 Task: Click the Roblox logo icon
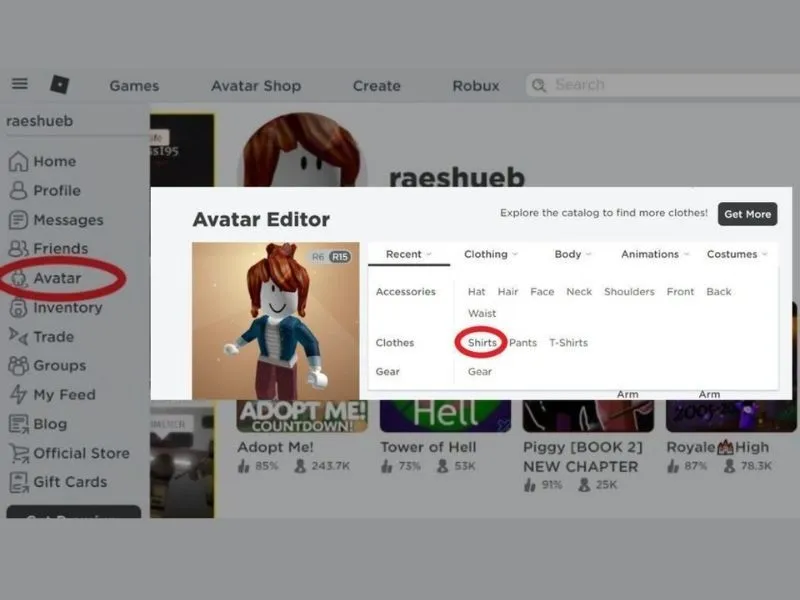tap(60, 84)
